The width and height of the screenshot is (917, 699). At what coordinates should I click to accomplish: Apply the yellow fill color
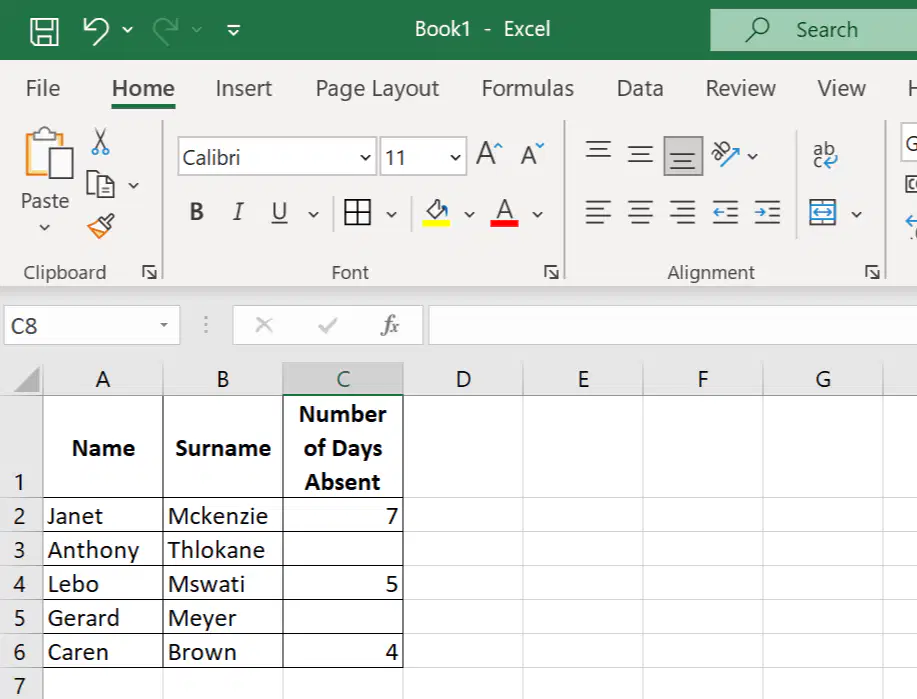pos(436,212)
